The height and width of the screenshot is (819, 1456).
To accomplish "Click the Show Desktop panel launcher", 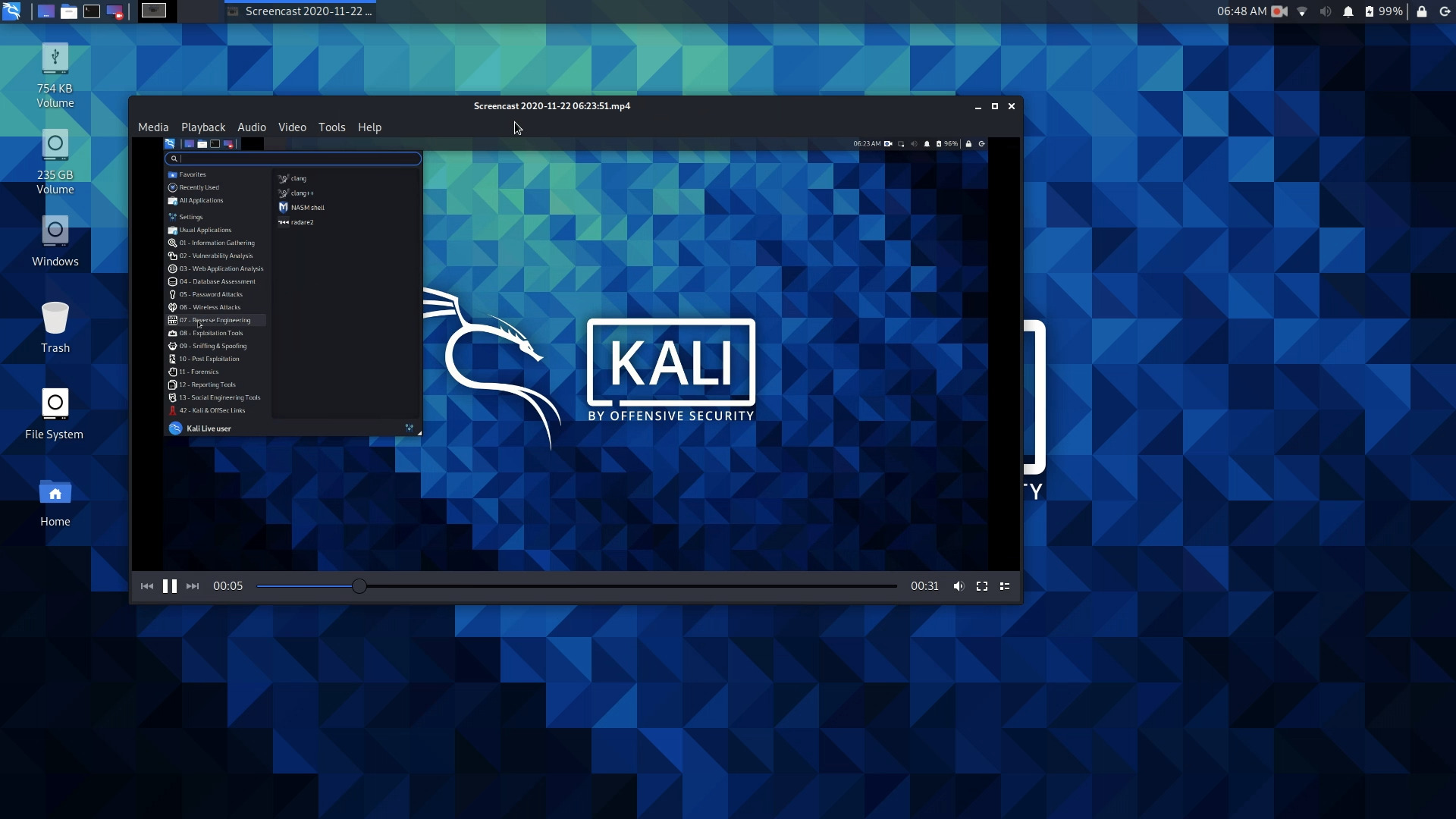I will [46, 11].
